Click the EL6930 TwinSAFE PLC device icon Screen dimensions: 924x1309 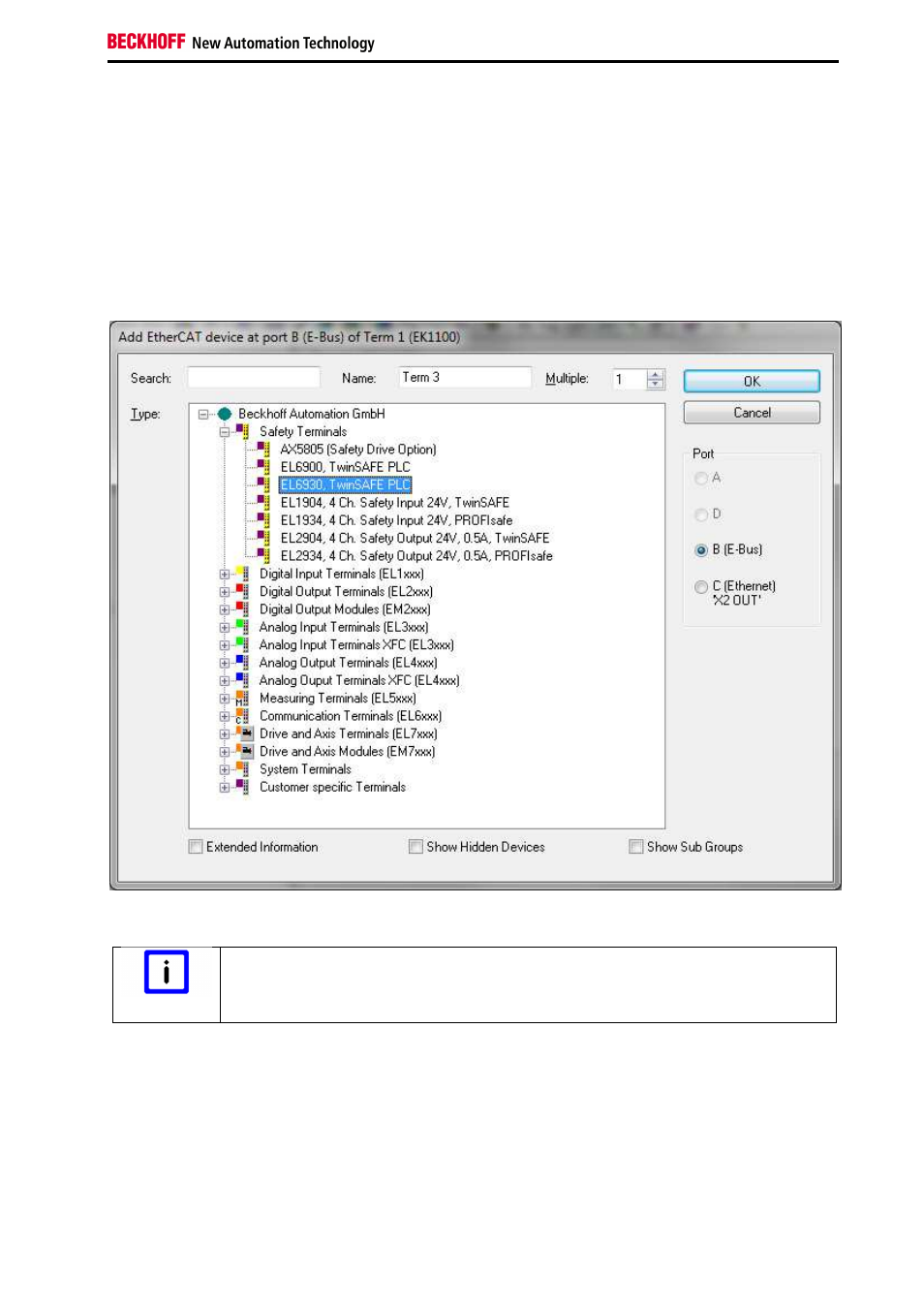pos(263,484)
